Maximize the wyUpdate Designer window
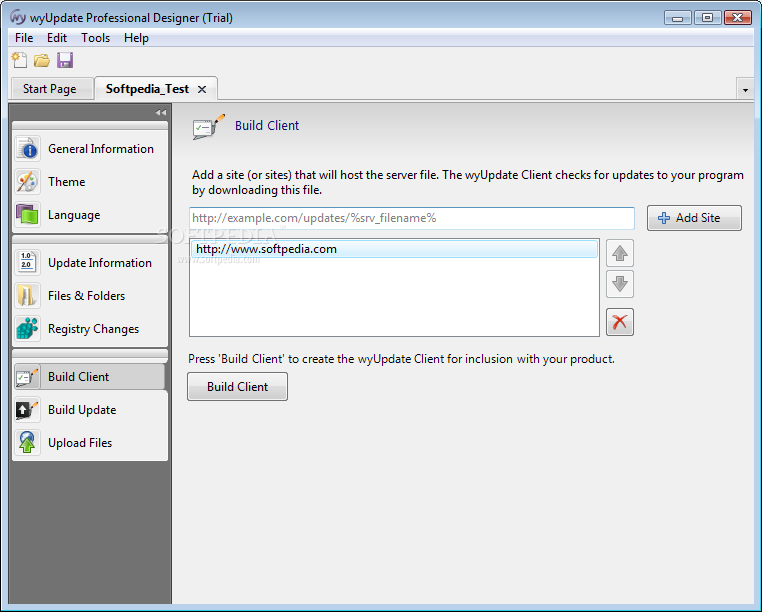 [708, 18]
